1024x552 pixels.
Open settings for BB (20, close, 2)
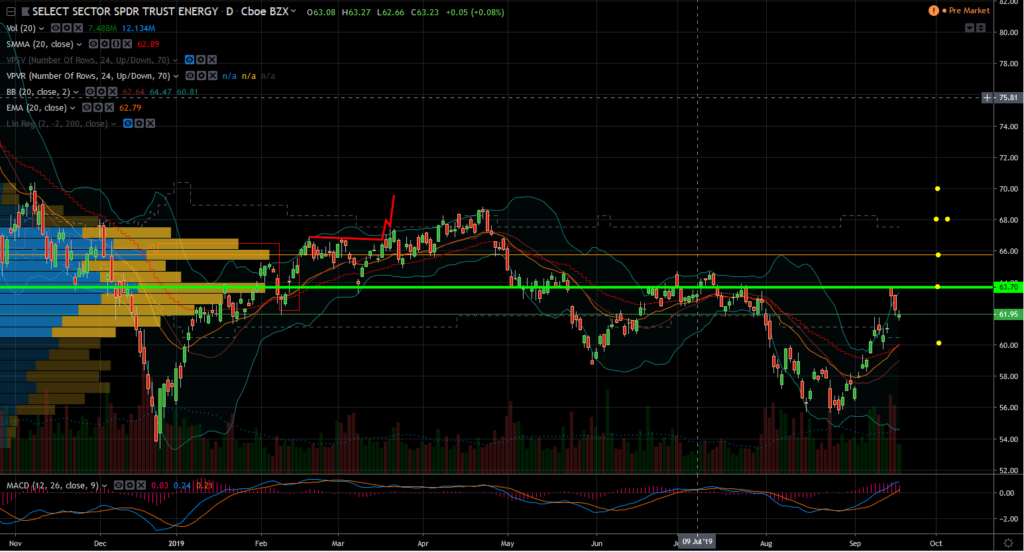(101, 91)
